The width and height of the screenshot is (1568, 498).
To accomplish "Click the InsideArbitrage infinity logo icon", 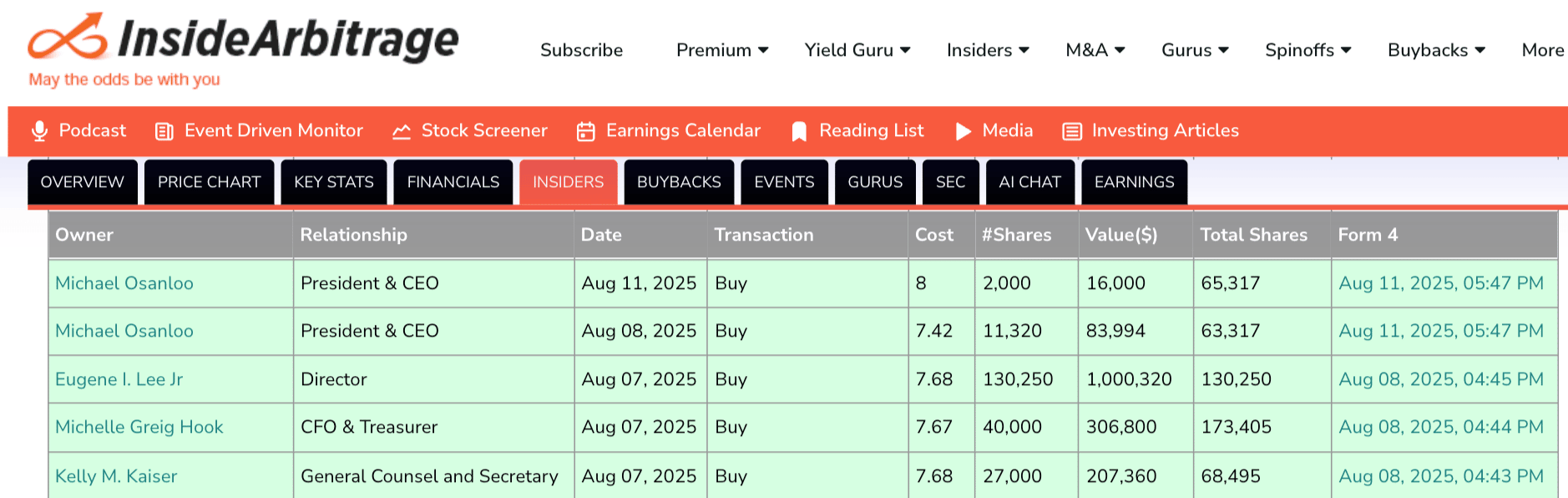I will 68,37.
